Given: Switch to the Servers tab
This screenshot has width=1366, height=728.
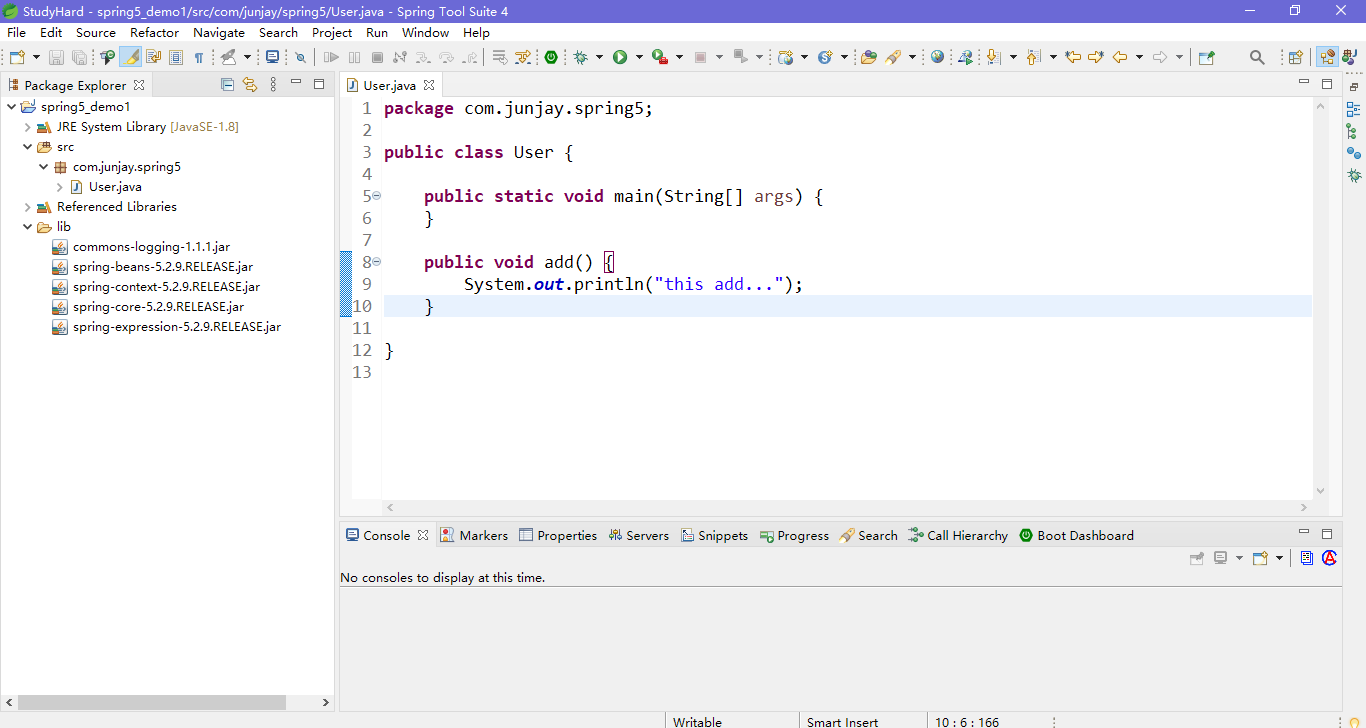Looking at the screenshot, I should (x=638, y=535).
